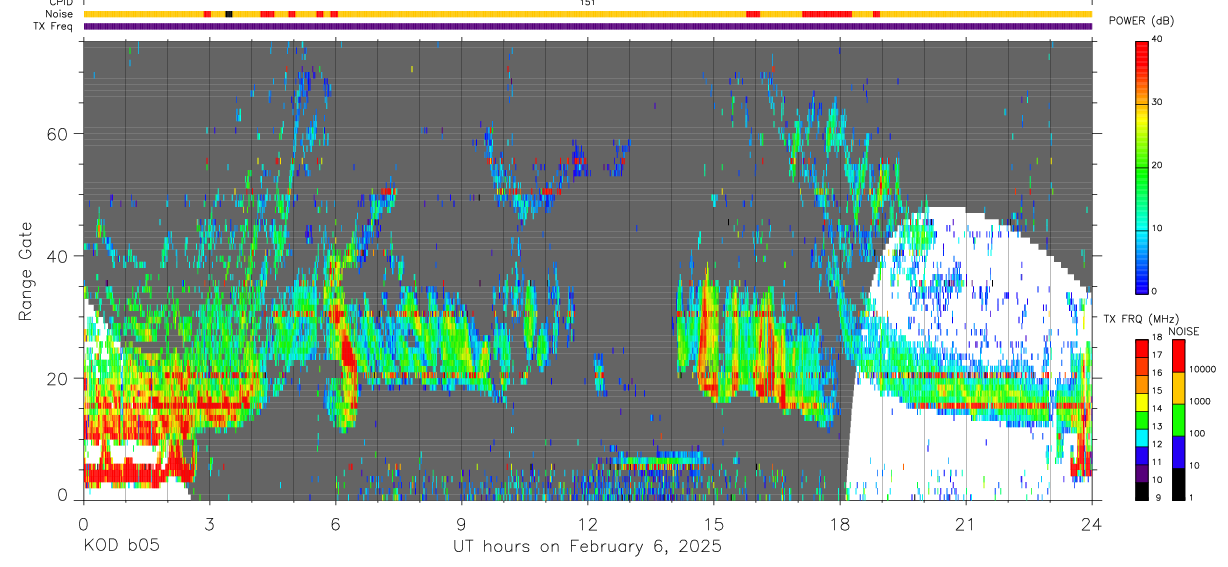Click the 1000 tick on noise scale
1228x567 pixels.
pyautogui.click(x=1201, y=402)
